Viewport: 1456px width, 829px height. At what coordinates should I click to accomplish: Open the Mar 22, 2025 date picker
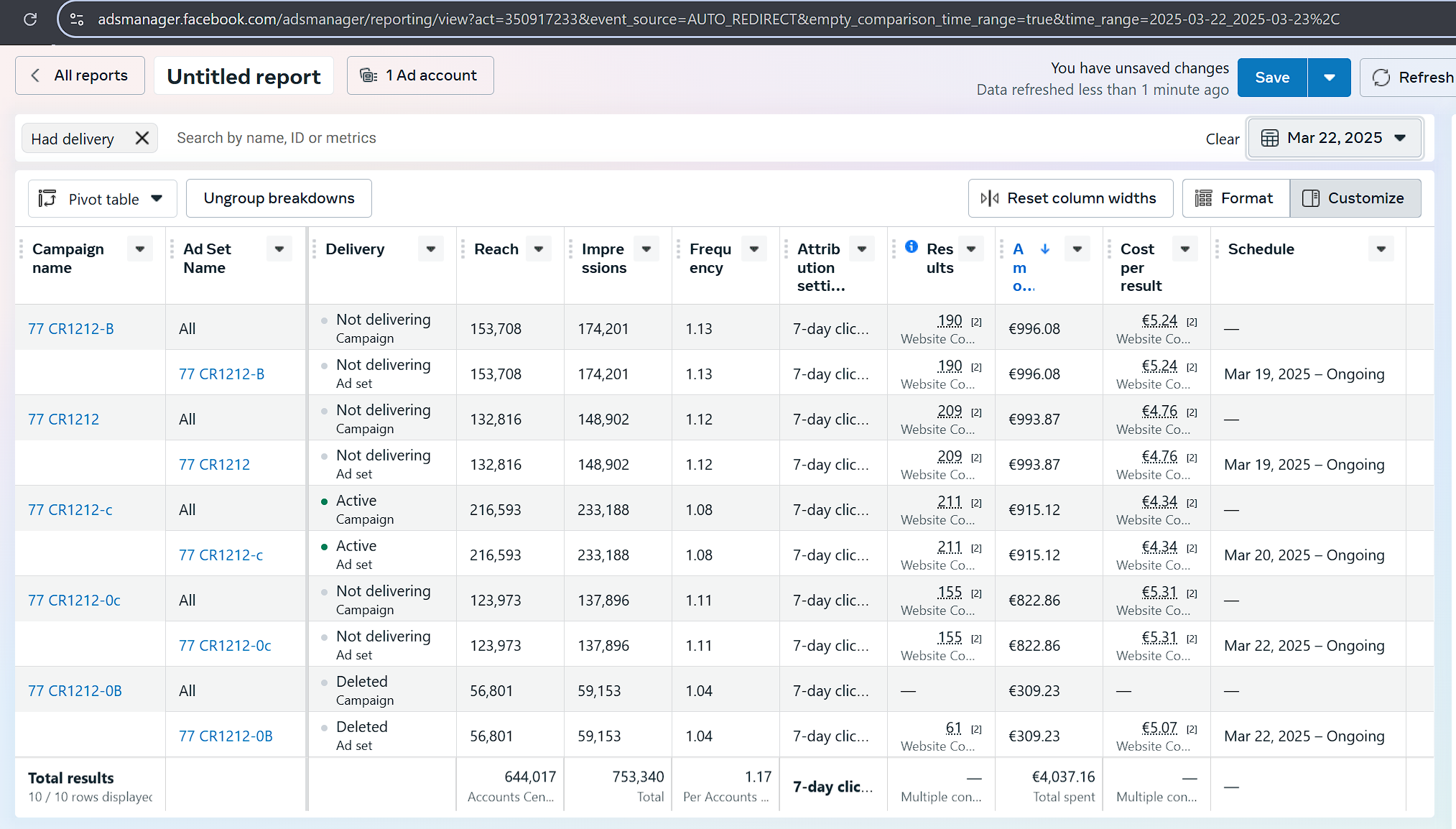click(x=1335, y=138)
